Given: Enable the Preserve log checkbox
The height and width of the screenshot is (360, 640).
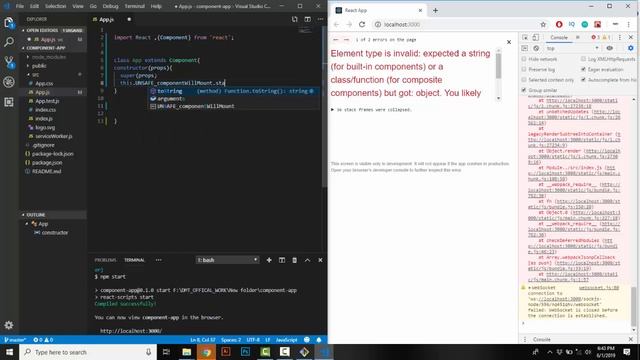Looking at the screenshot, I should coord(524,69).
